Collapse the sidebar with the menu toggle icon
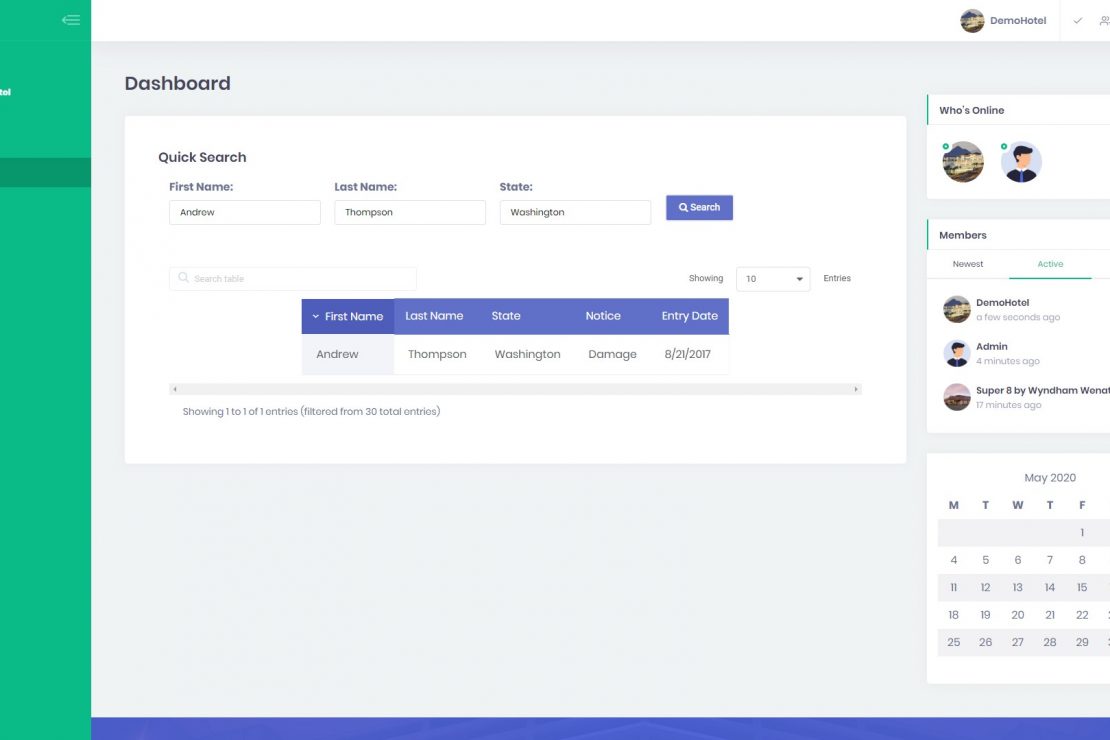Screen dimensions: 1110x740 [x=70, y=20]
